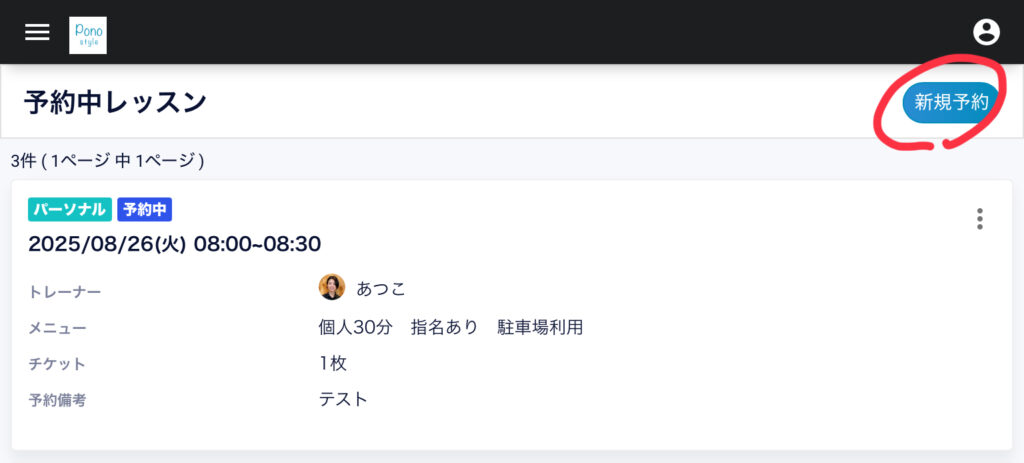Click the Pono style logo

tap(88, 34)
